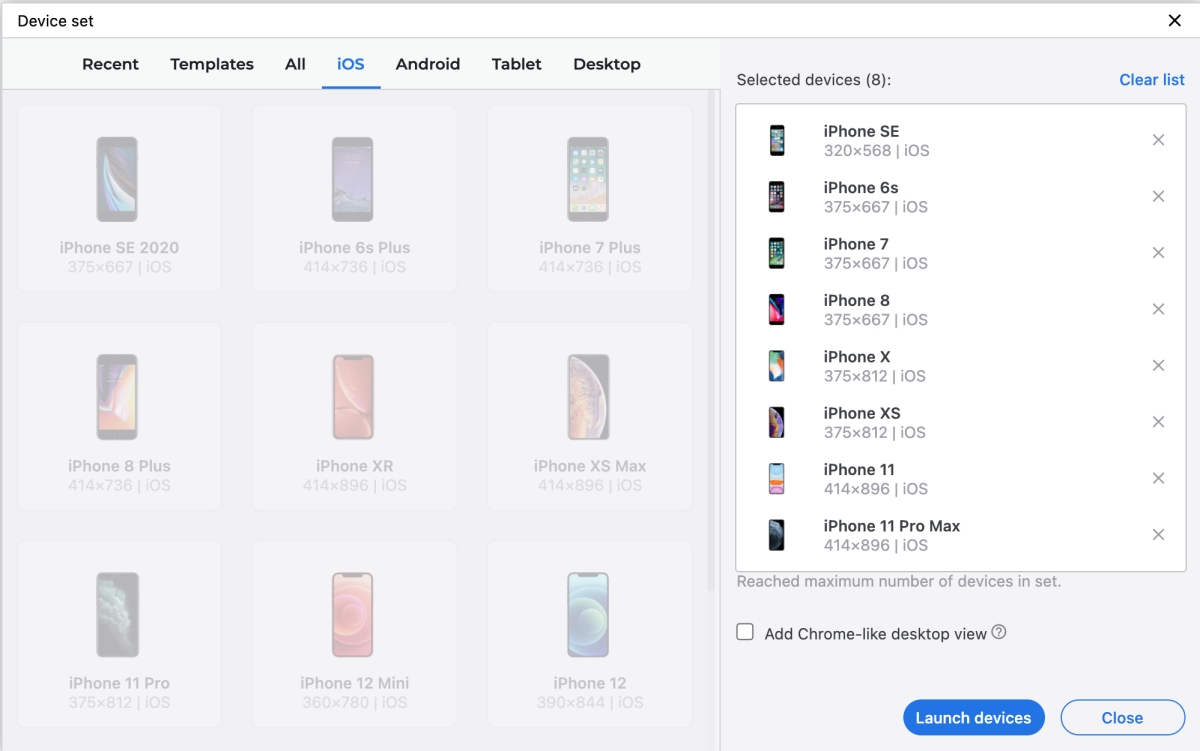Select the iPhone XR device card
Image resolution: width=1200 pixels, height=751 pixels.
coord(354,416)
